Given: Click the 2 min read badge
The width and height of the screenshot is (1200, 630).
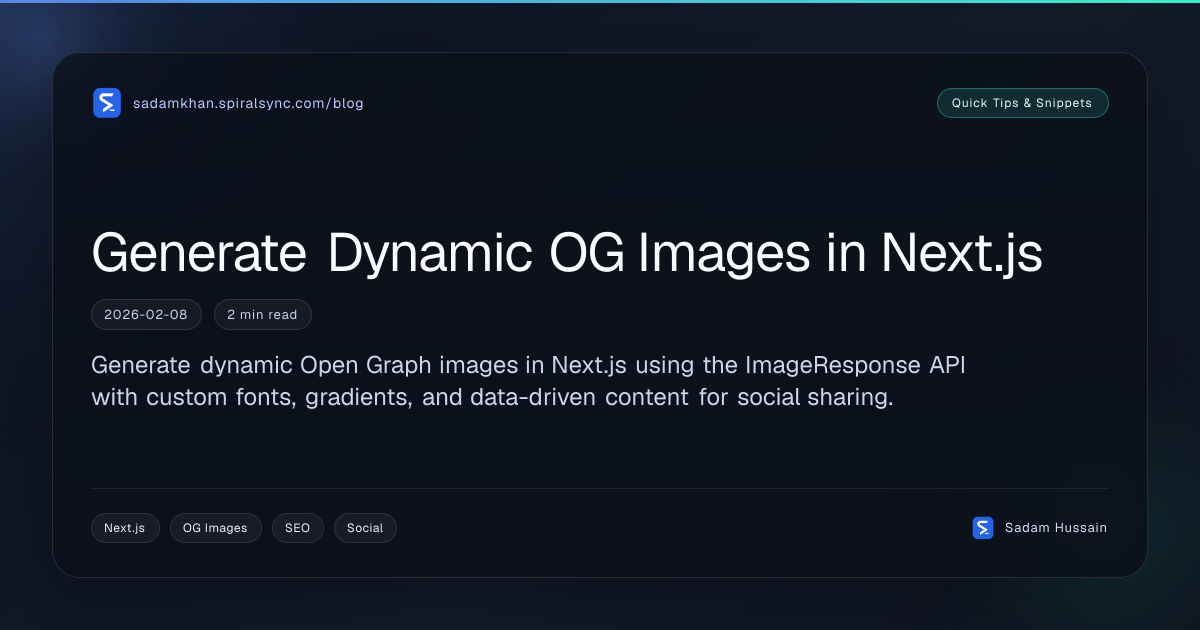Looking at the screenshot, I should pyautogui.click(x=262, y=315).
